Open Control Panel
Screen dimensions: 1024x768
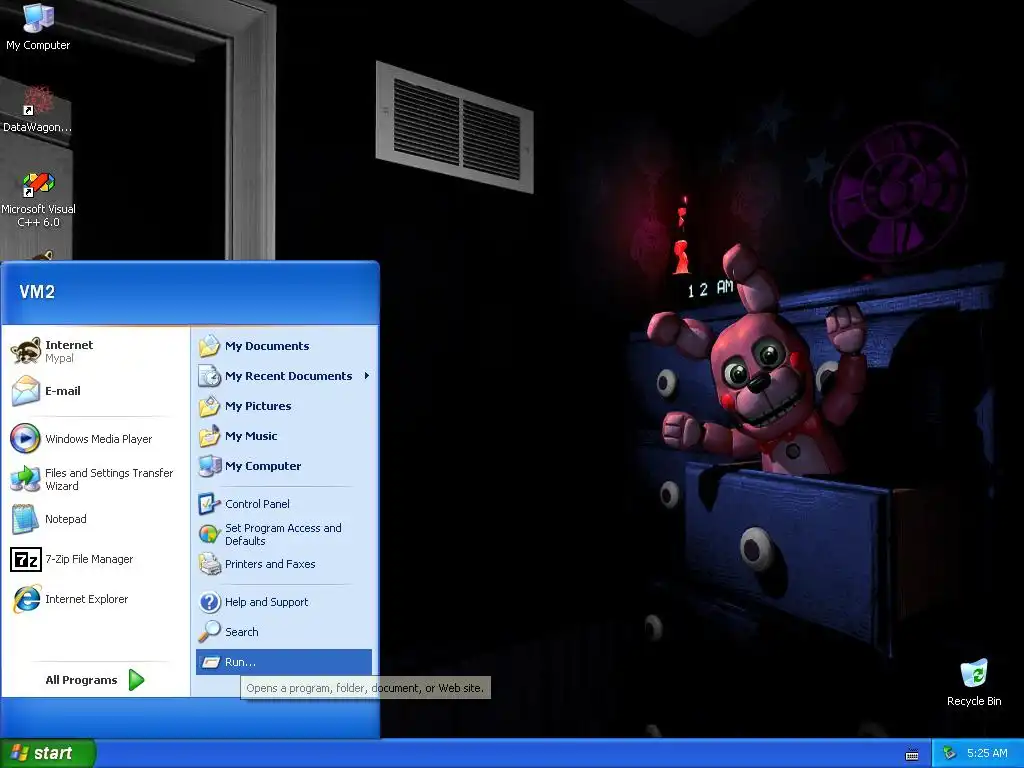284,504
